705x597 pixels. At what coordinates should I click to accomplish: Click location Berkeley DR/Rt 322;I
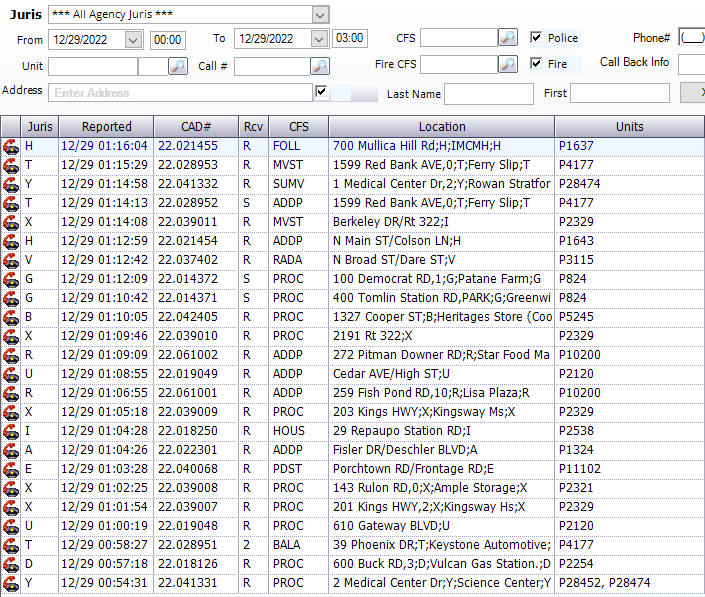point(390,222)
